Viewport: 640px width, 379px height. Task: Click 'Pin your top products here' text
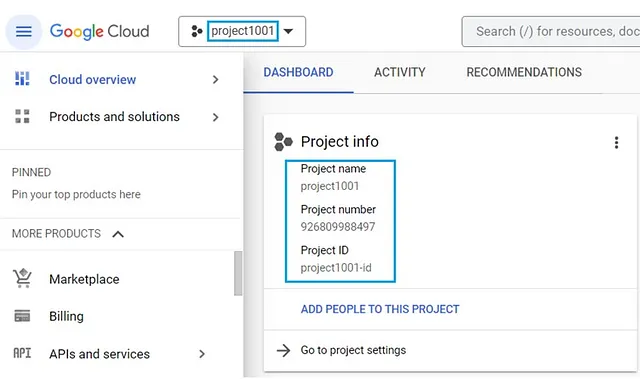pos(76,195)
